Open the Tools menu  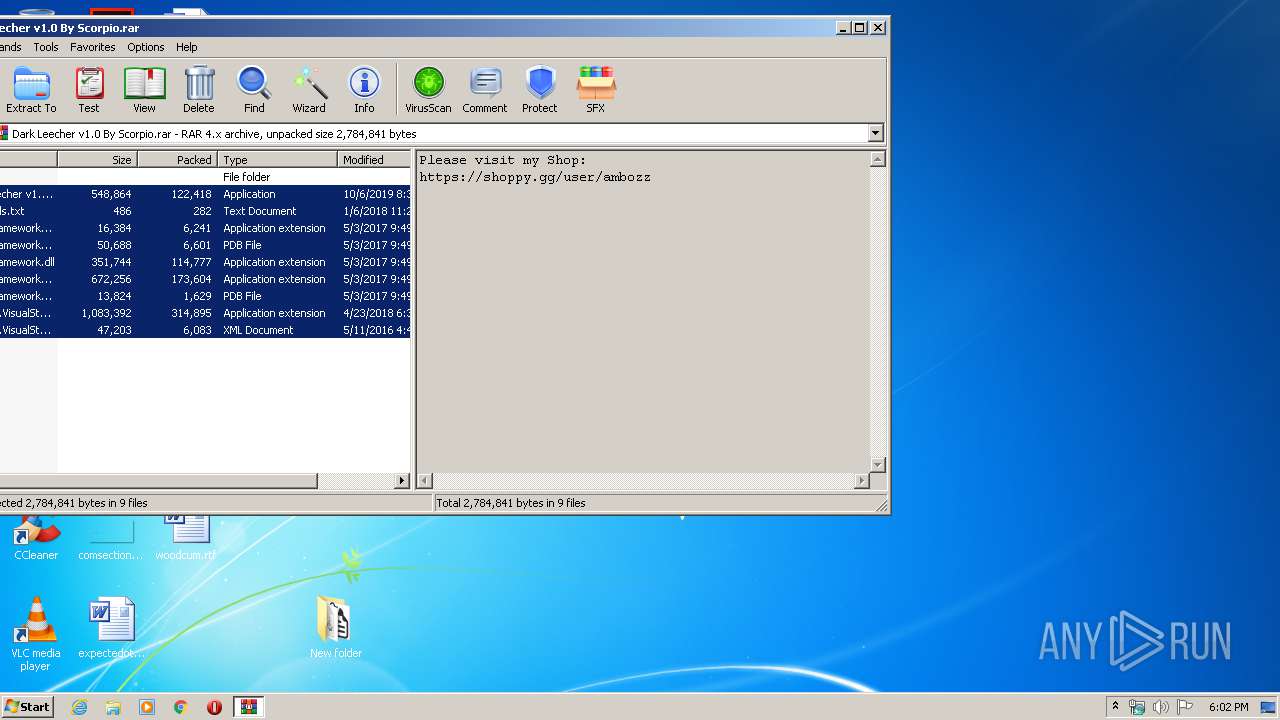46,47
